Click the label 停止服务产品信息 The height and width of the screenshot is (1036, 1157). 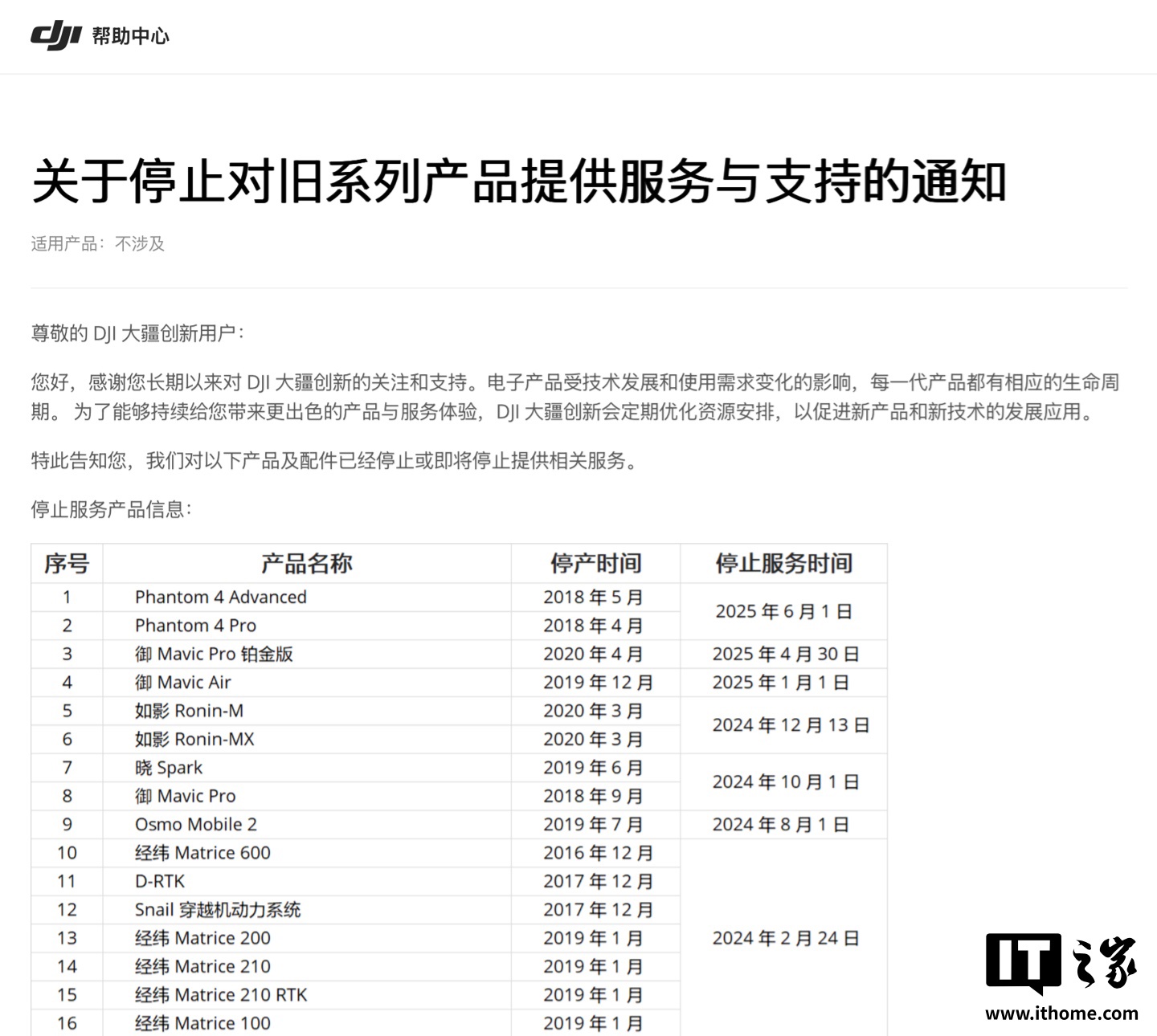[111, 509]
